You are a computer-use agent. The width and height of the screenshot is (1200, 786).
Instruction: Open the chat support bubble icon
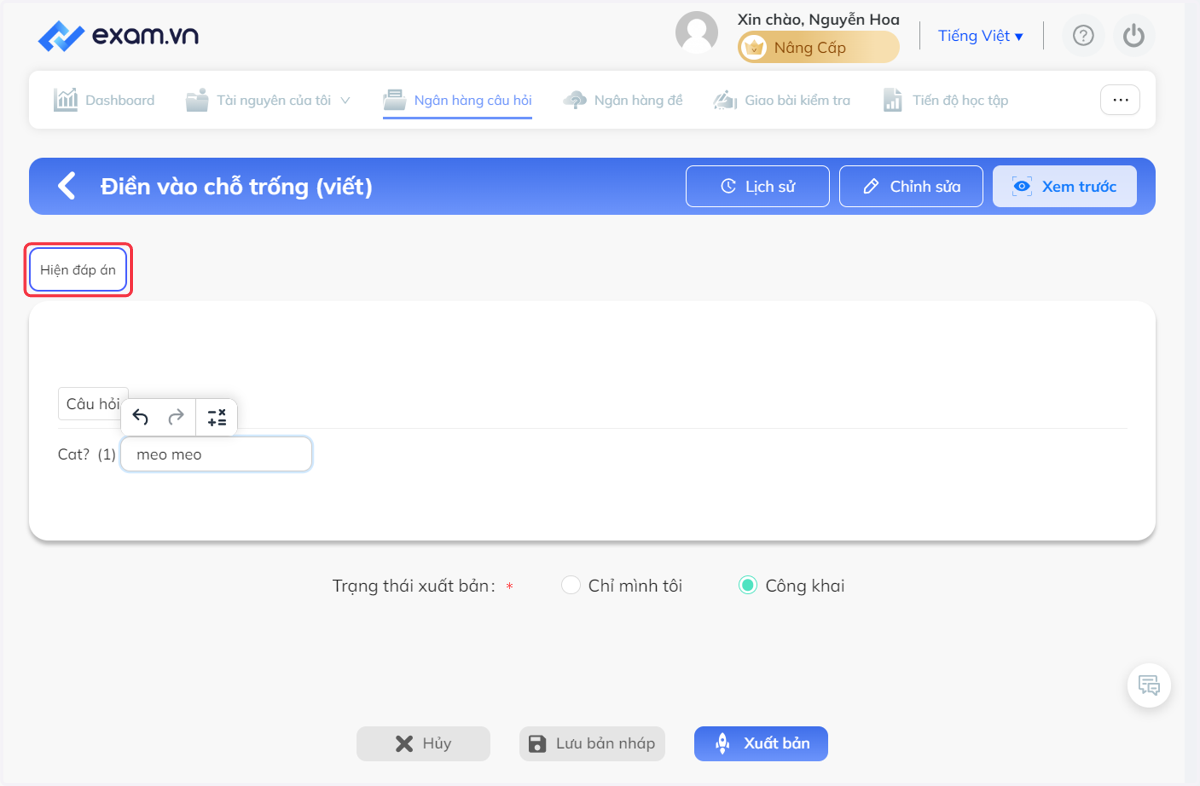coord(1149,686)
